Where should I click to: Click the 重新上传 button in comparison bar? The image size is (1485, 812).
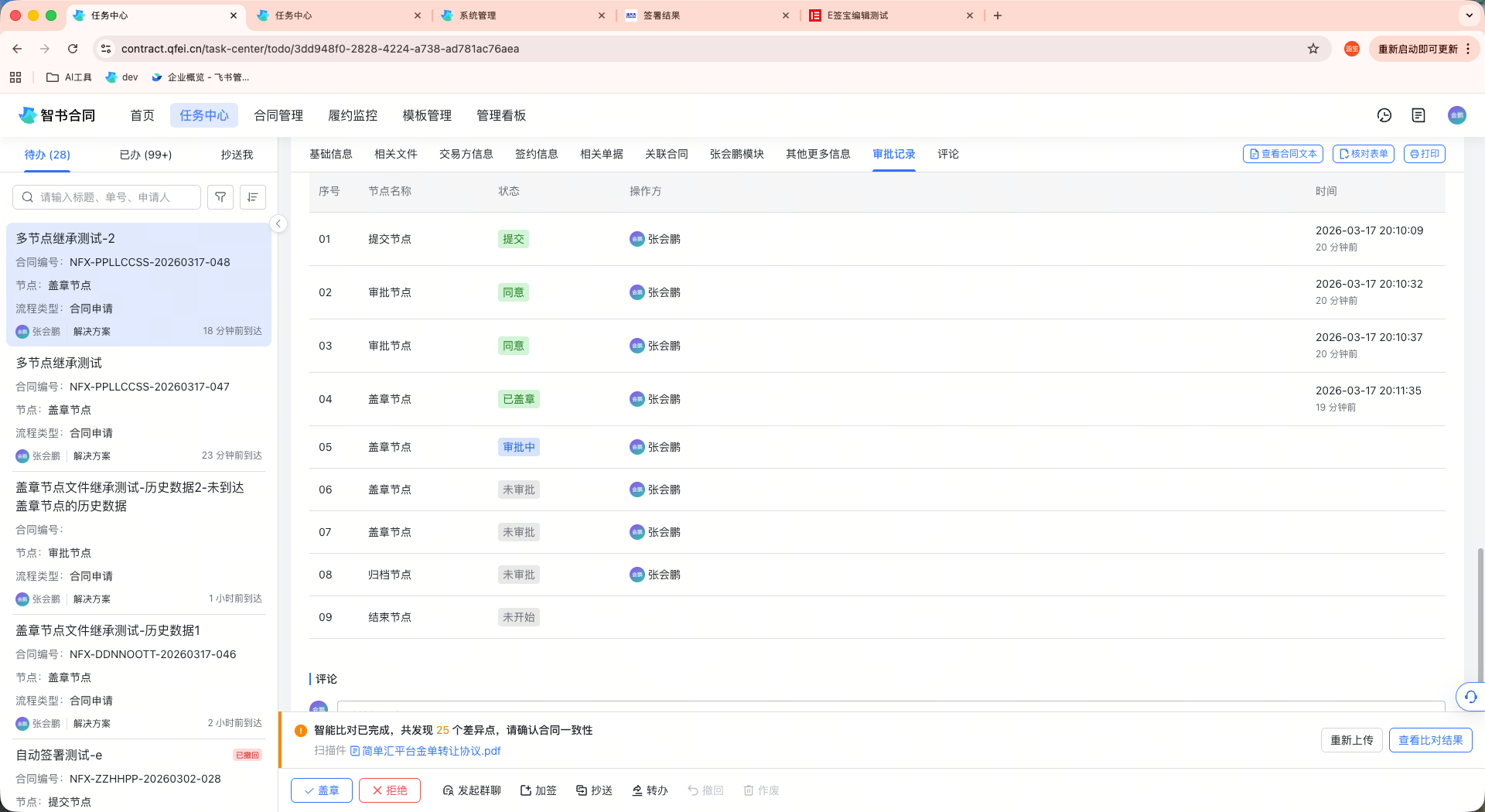click(x=1351, y=740)
